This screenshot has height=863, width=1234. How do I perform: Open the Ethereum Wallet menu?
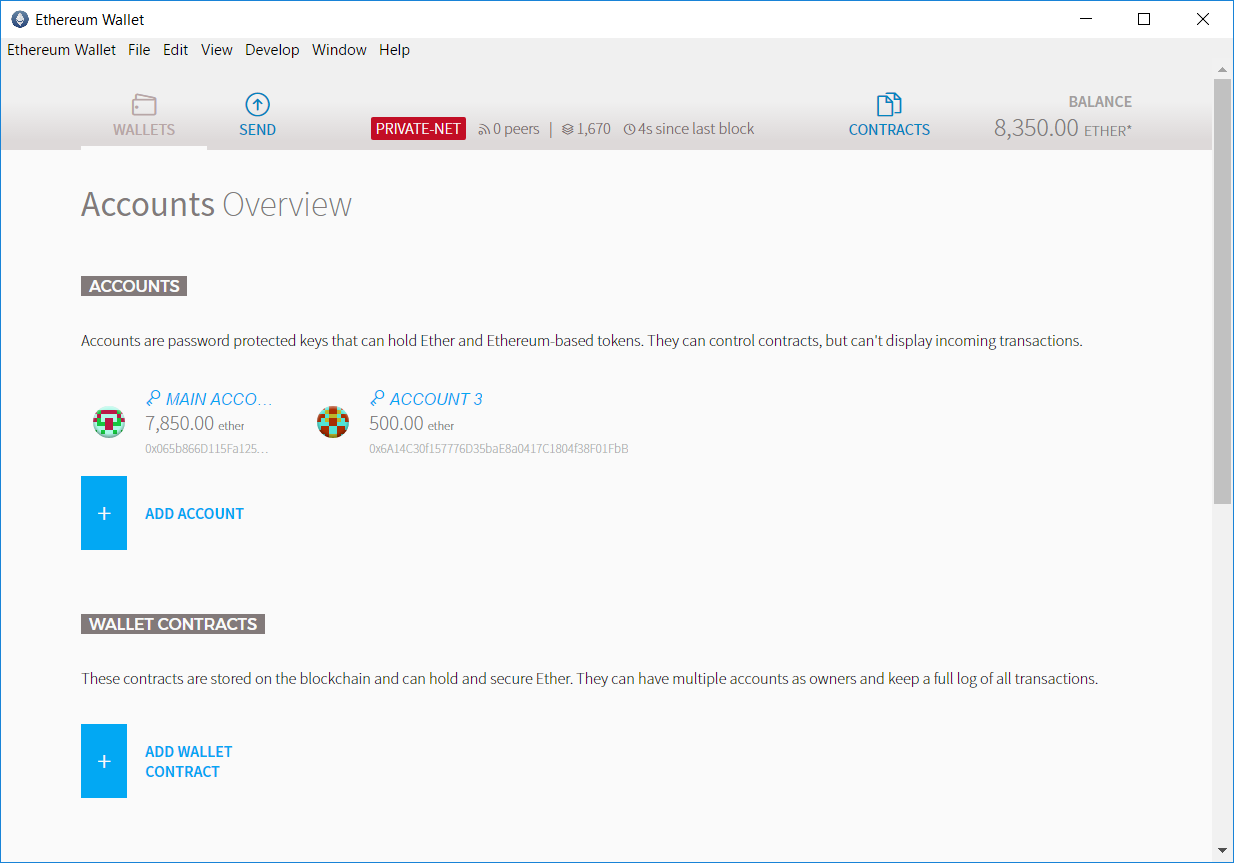click(61, 50)
